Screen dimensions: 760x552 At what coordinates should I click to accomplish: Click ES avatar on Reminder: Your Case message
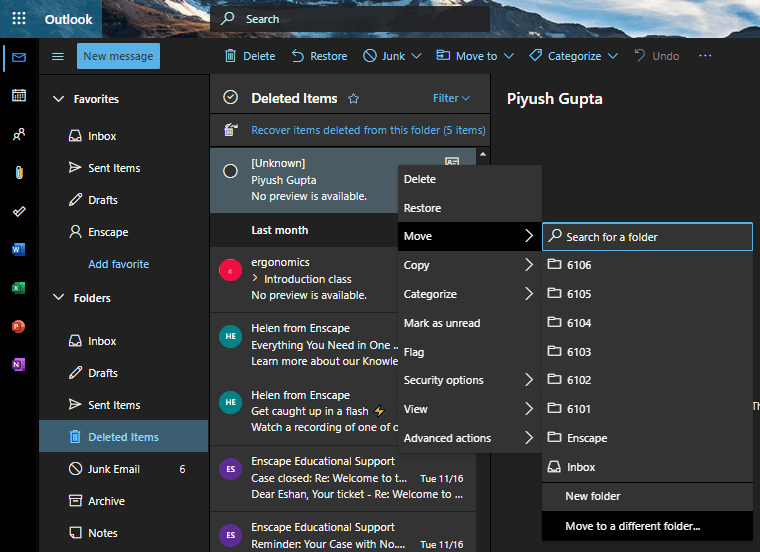point(230,535)
